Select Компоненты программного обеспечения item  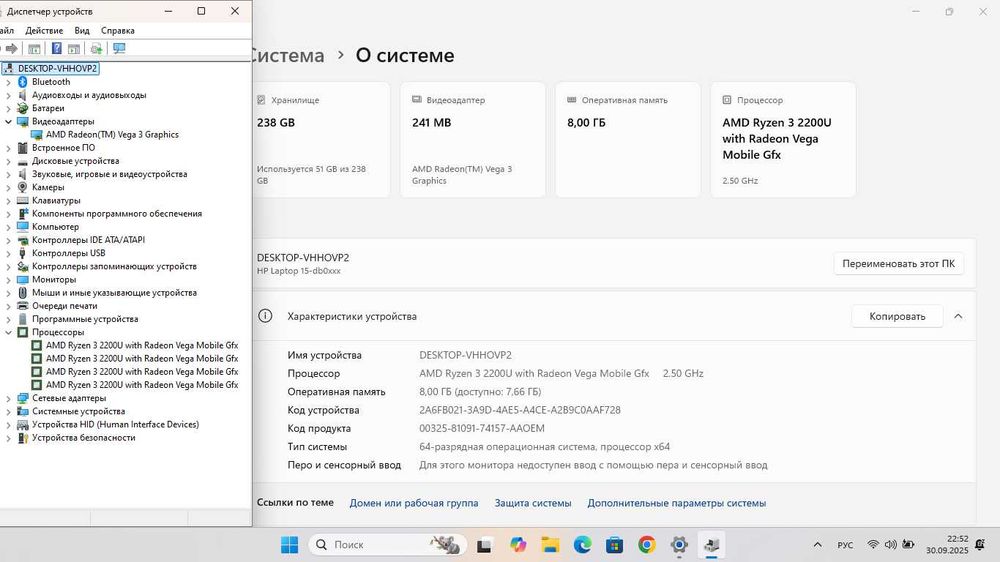coord(117,214)
